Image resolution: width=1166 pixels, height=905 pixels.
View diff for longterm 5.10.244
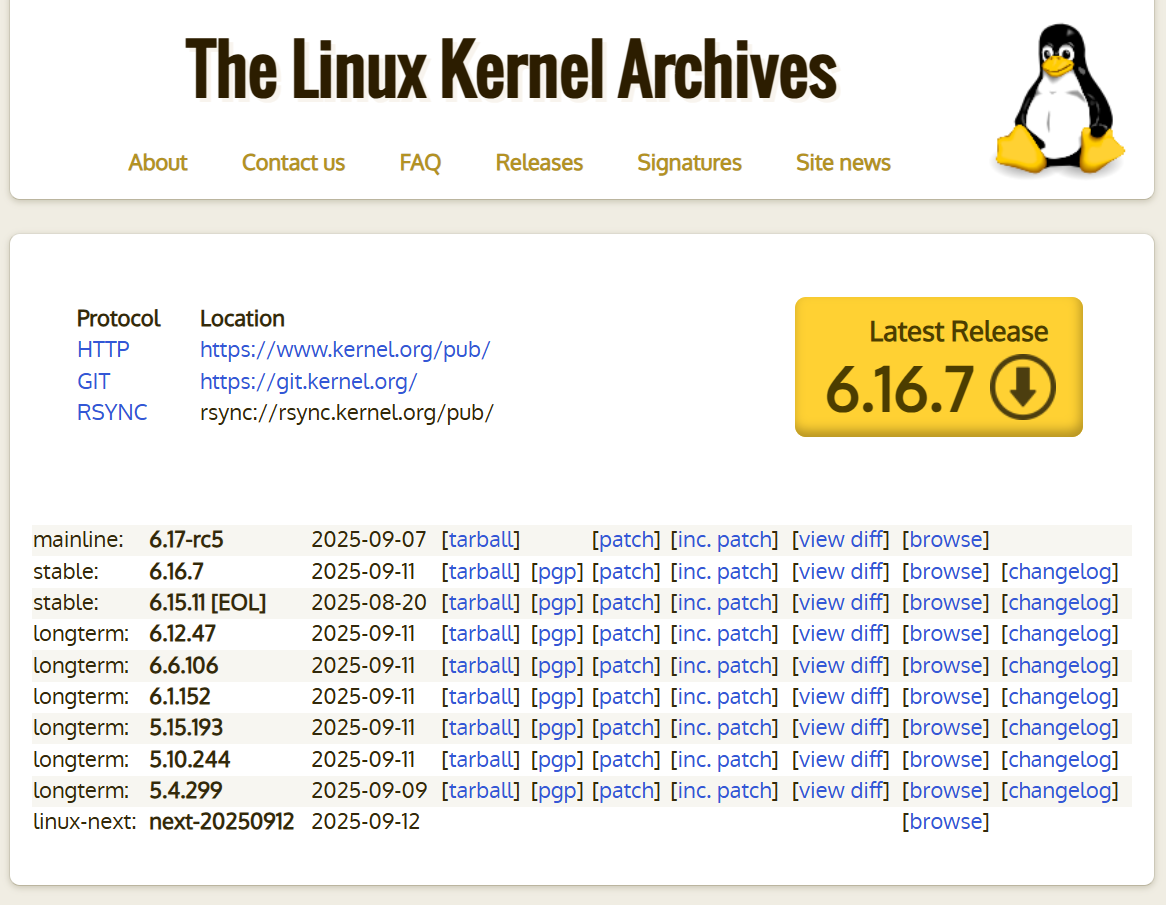coord(840,761)
